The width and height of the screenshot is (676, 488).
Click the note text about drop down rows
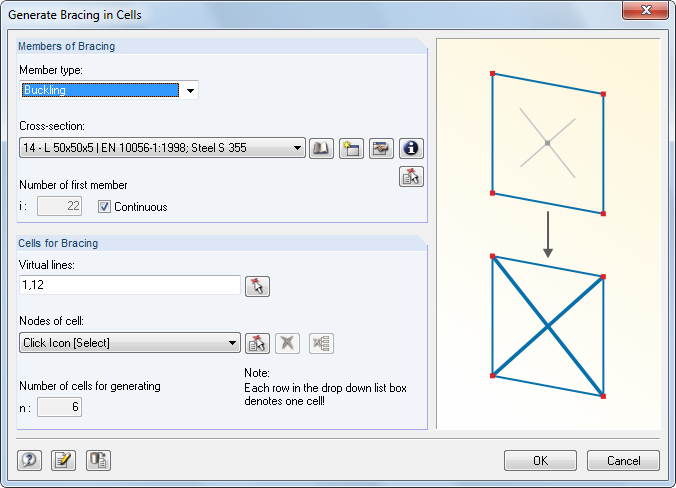tap(325, 394)
